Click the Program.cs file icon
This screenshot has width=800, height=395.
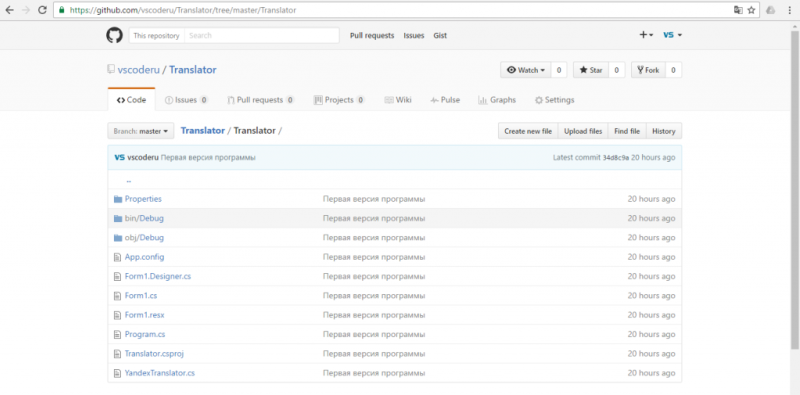pyautogui.click(x=118, y=335)
